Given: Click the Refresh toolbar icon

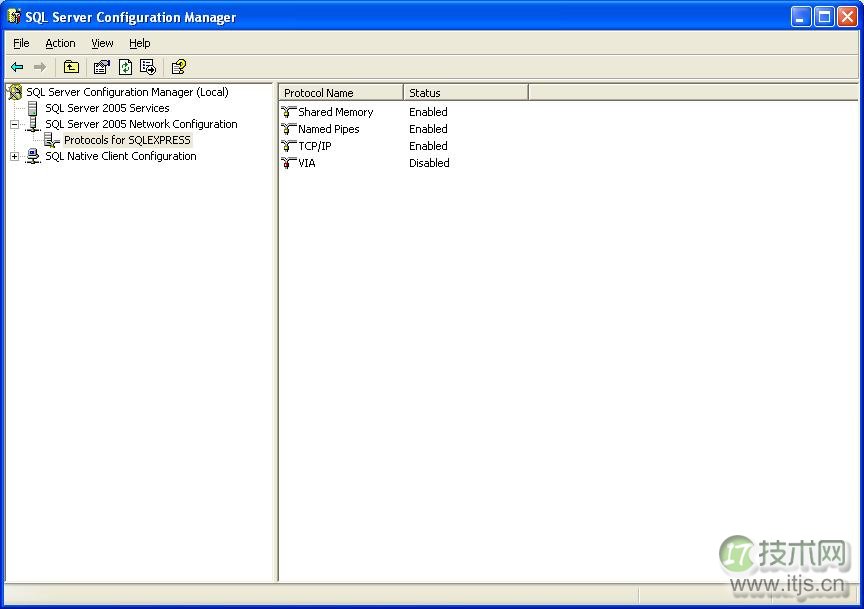Looking at the screenshot, I should tap(126, 67).
